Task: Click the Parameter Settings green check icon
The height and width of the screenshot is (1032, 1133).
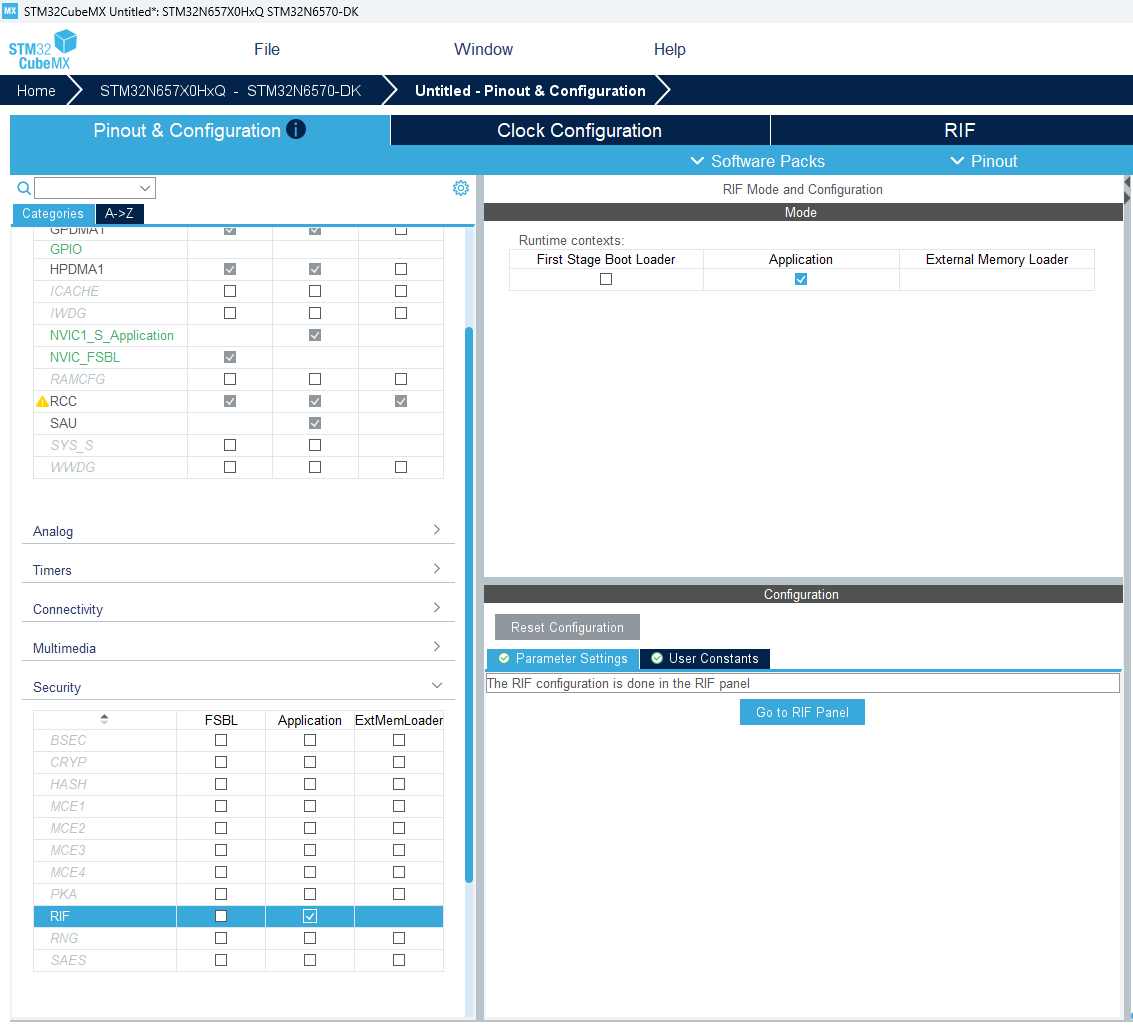Action: point(504,658)
